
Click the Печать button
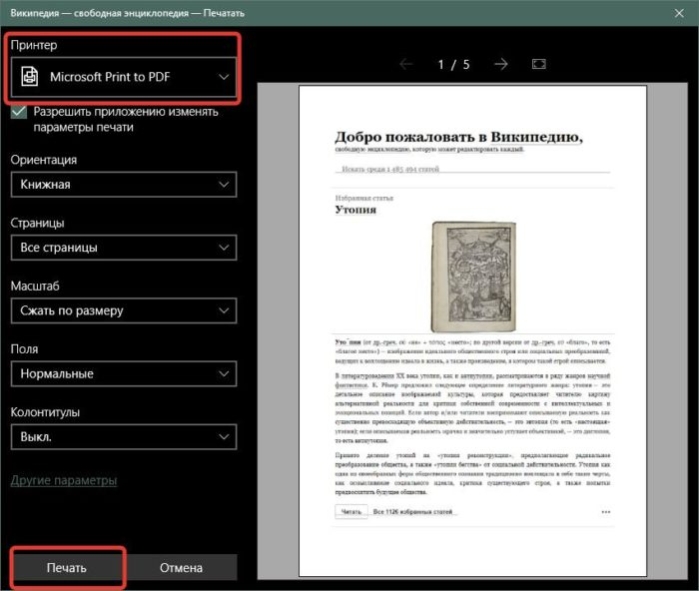(x=67, y=567)
